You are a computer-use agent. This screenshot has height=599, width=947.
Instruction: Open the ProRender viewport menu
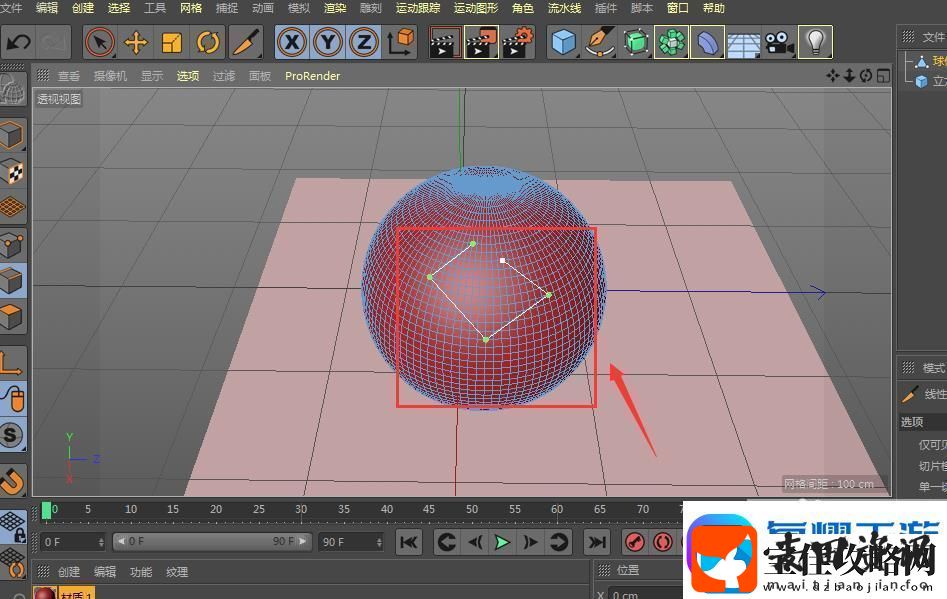click(312, 76)
